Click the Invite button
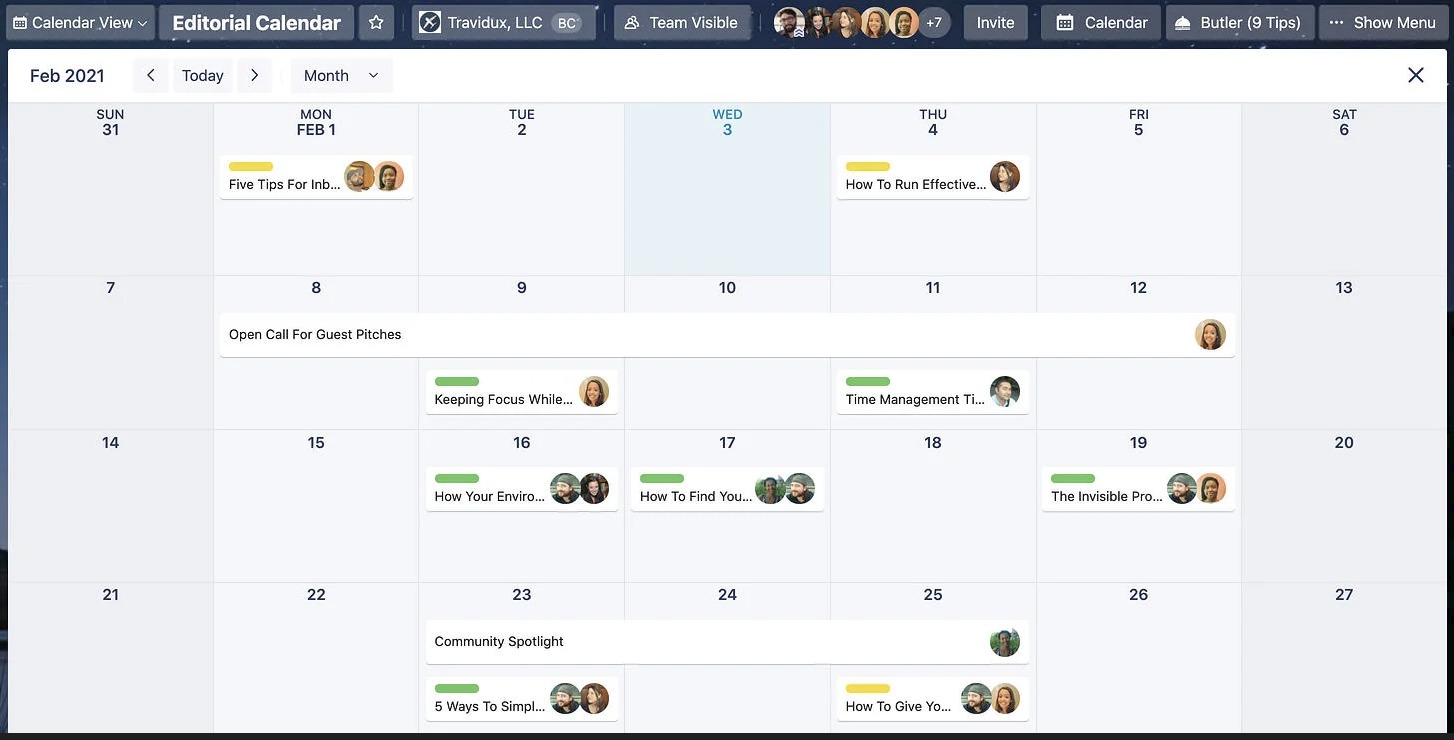 (995, 22)
